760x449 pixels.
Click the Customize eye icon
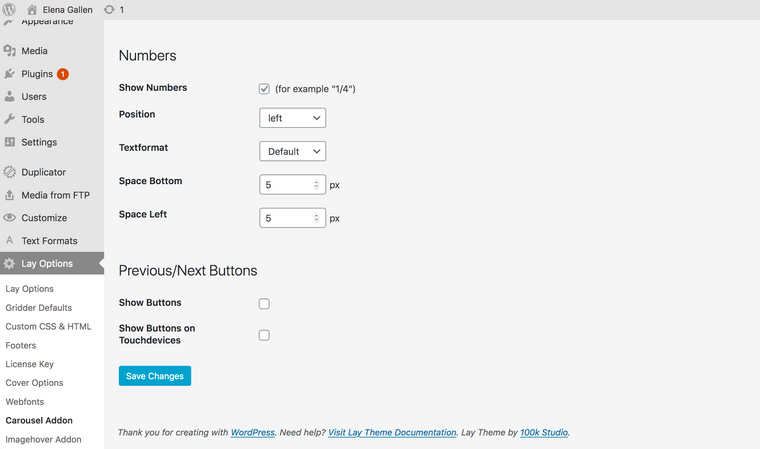pyautogui.click(x=10, y=218)
